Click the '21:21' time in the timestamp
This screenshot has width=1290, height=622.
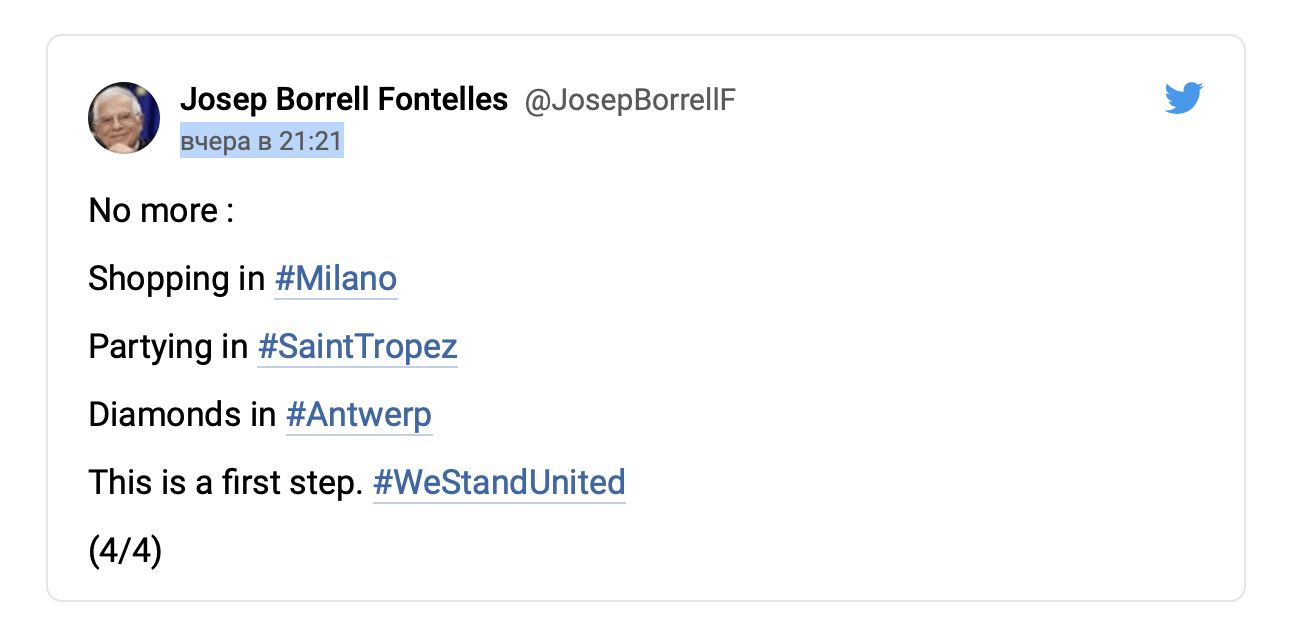[x=310, y=142]
